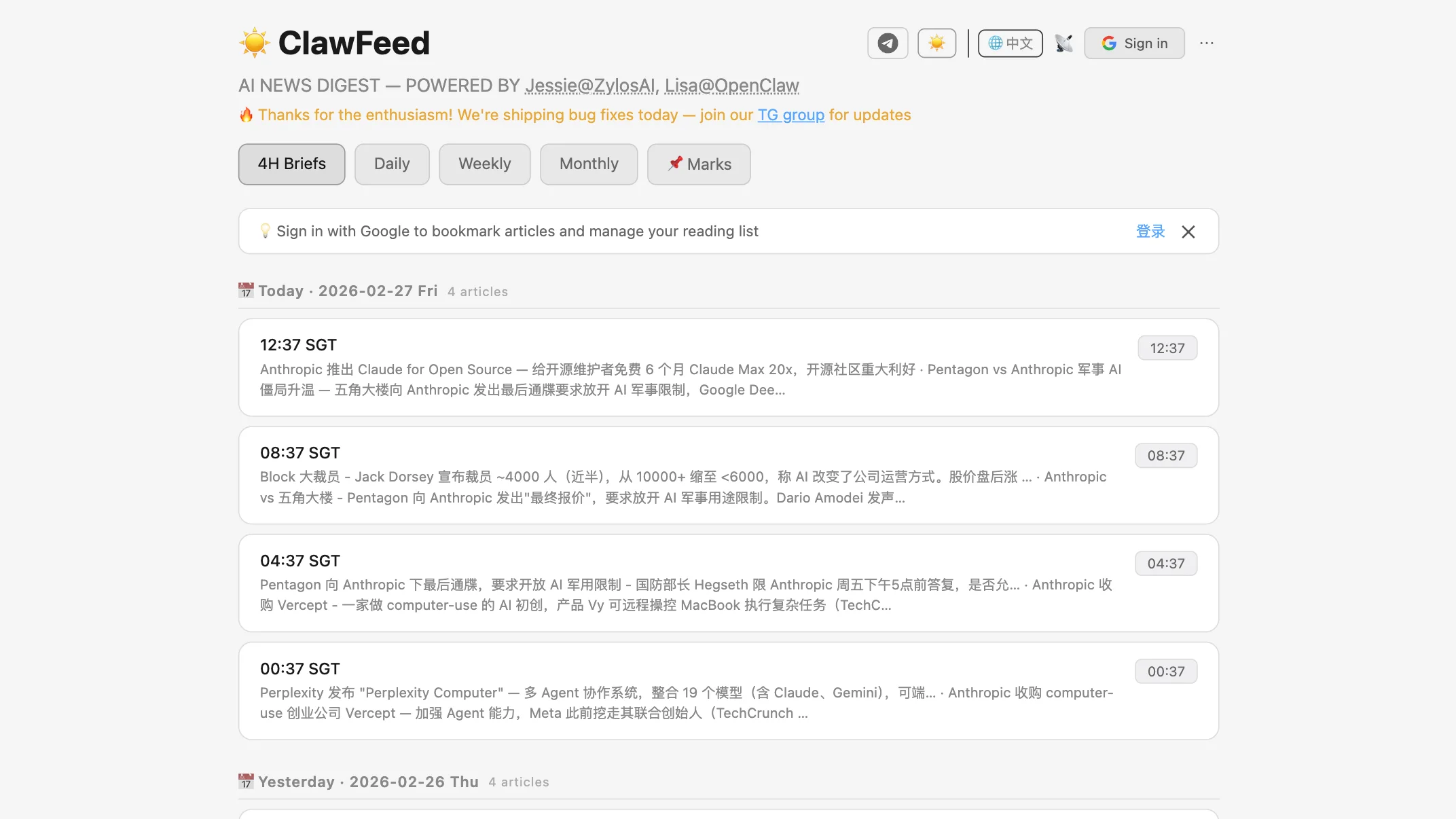
Task: Click the lightbulb icon in the banner
Action: coord(265,231)
